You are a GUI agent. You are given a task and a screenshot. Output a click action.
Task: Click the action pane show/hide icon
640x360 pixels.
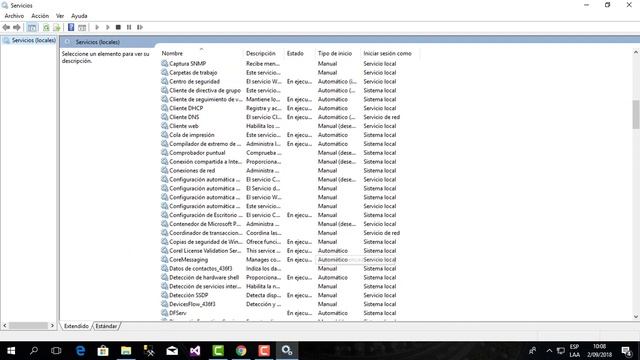[x=82, y=27]
